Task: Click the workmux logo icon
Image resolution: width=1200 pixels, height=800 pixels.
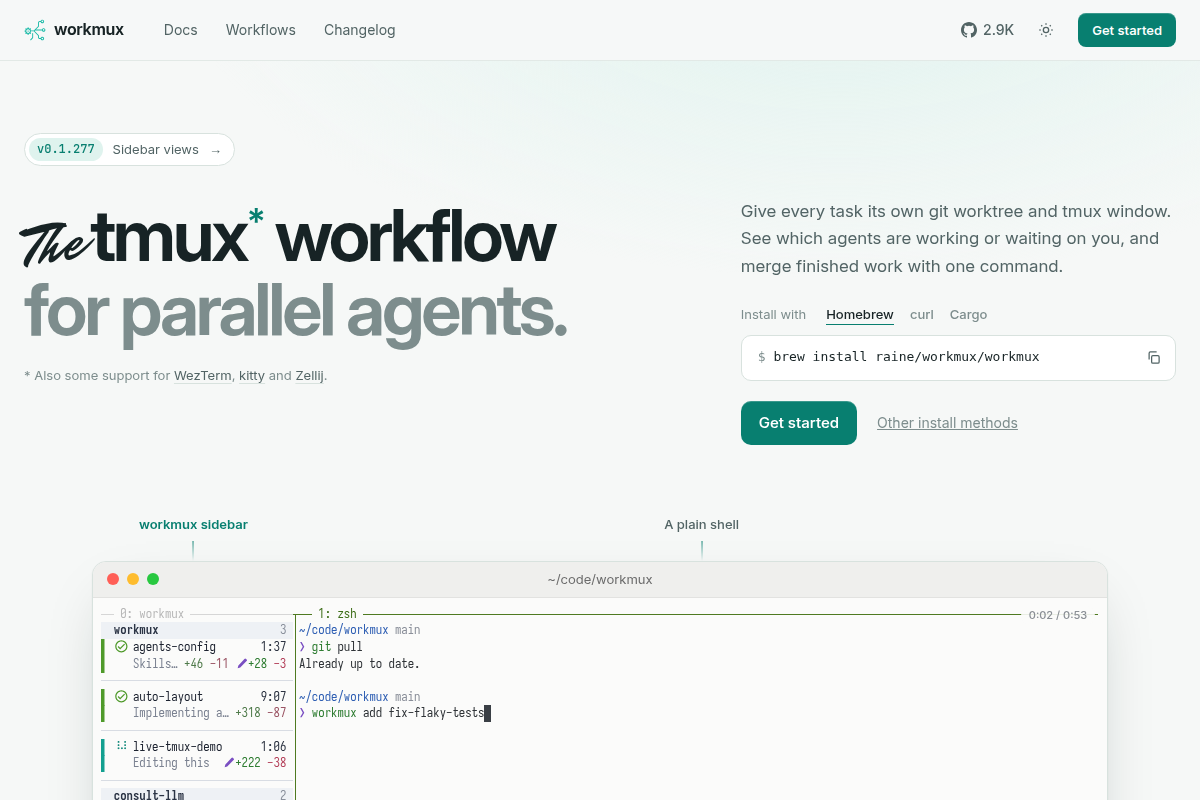Action: (x=35, y=30)
